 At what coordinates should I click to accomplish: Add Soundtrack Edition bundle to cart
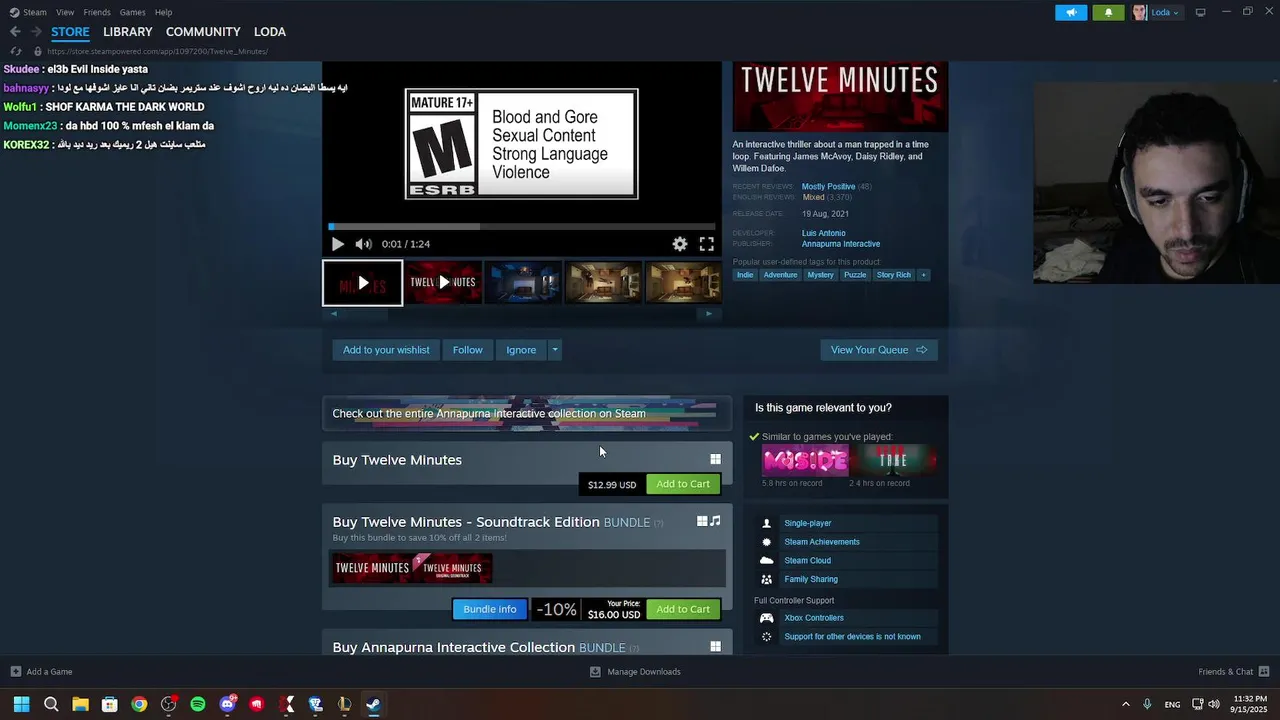click(x=683, y=609)
